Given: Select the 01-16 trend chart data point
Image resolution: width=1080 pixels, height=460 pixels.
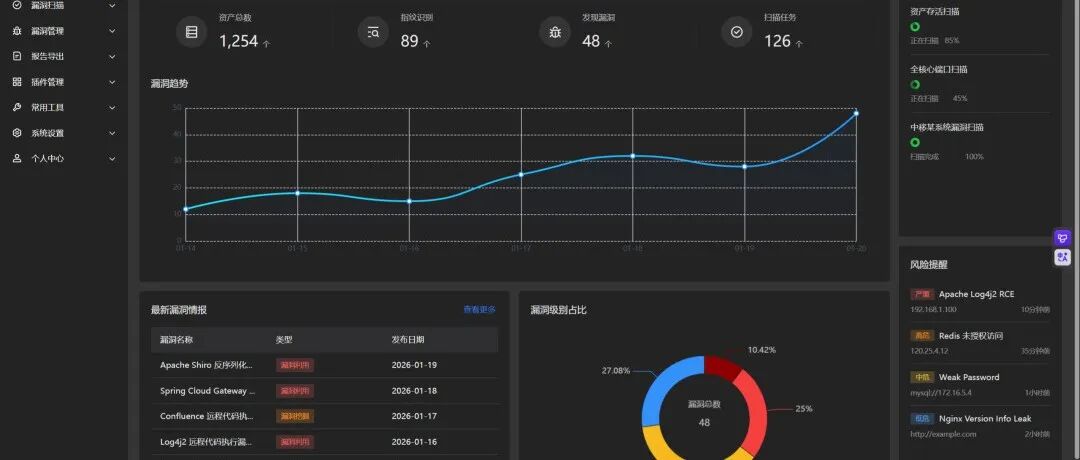Looking at the screenshot, I should [409, 201].
